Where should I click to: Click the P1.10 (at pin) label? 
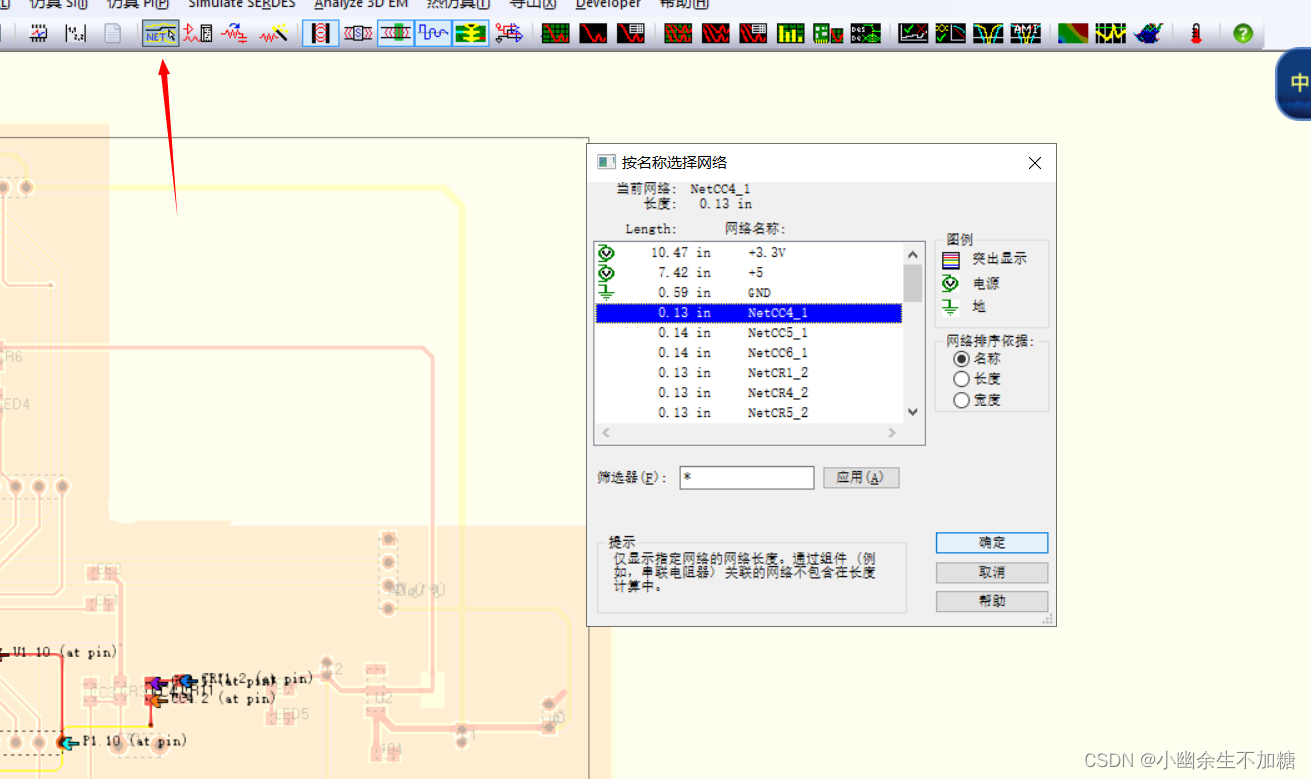[x=134, y=741]
